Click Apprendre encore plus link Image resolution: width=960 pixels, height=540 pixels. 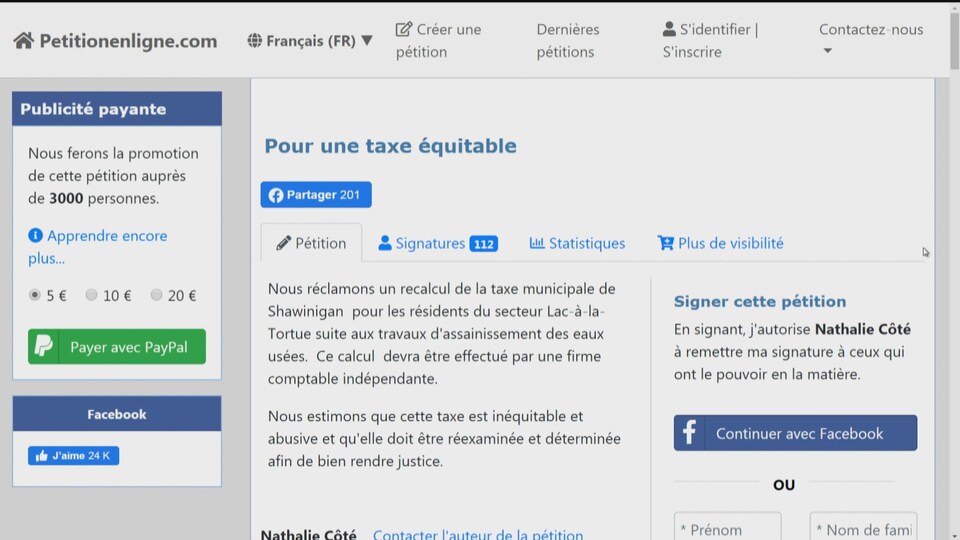click(x=98, y=247)
